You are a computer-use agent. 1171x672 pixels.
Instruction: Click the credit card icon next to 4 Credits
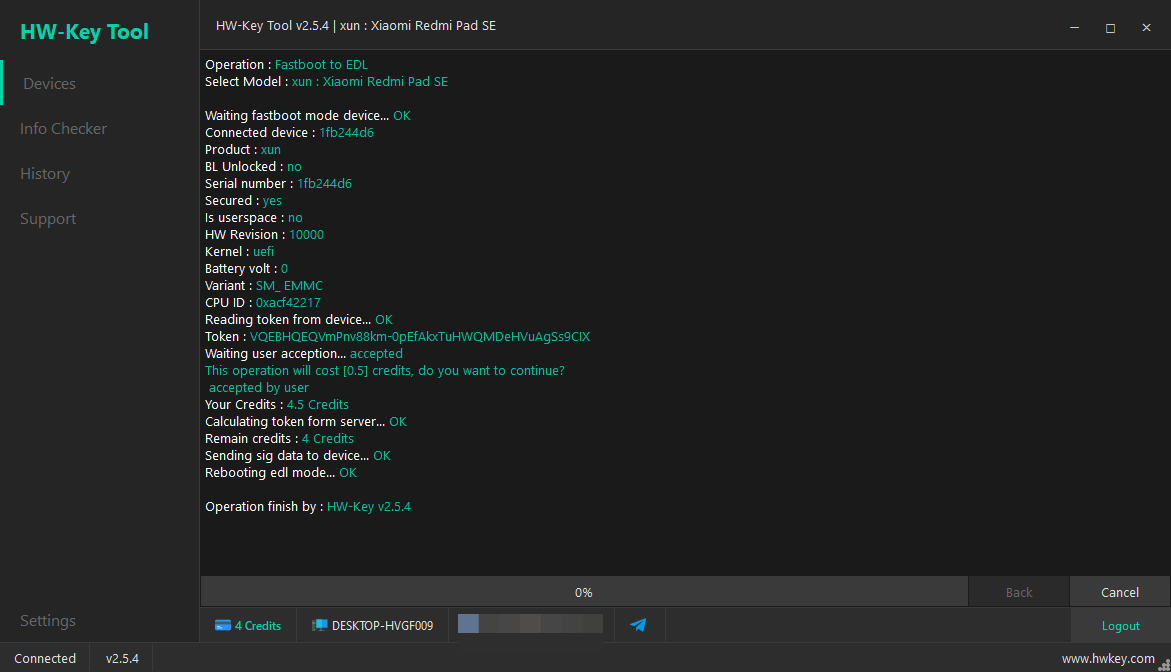[x=223, y=626]
